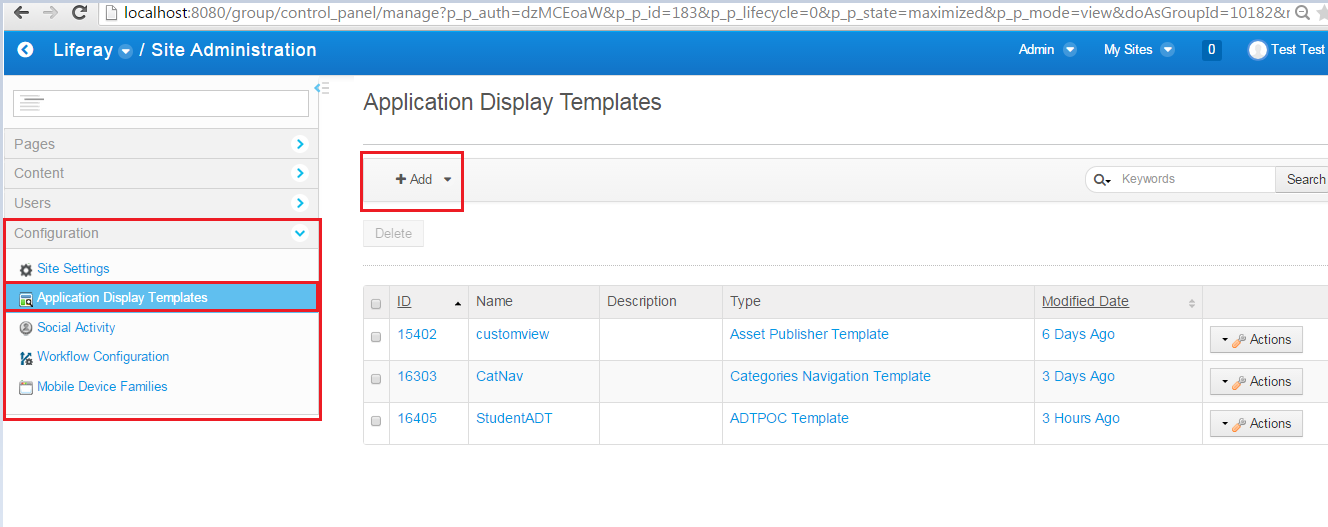Screen dimensions: 1328x527
Task: Click the Description column header
Action: coord(642,302)
